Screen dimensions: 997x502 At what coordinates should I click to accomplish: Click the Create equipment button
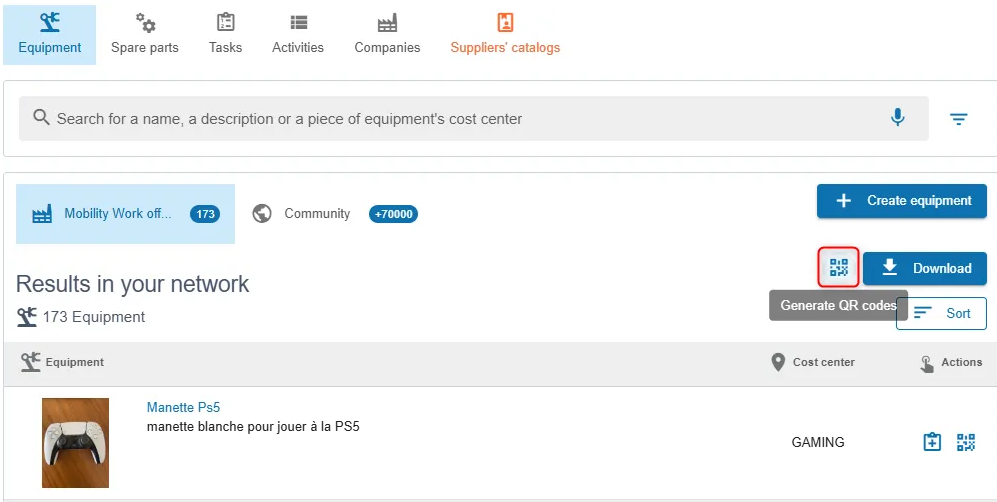902,201
